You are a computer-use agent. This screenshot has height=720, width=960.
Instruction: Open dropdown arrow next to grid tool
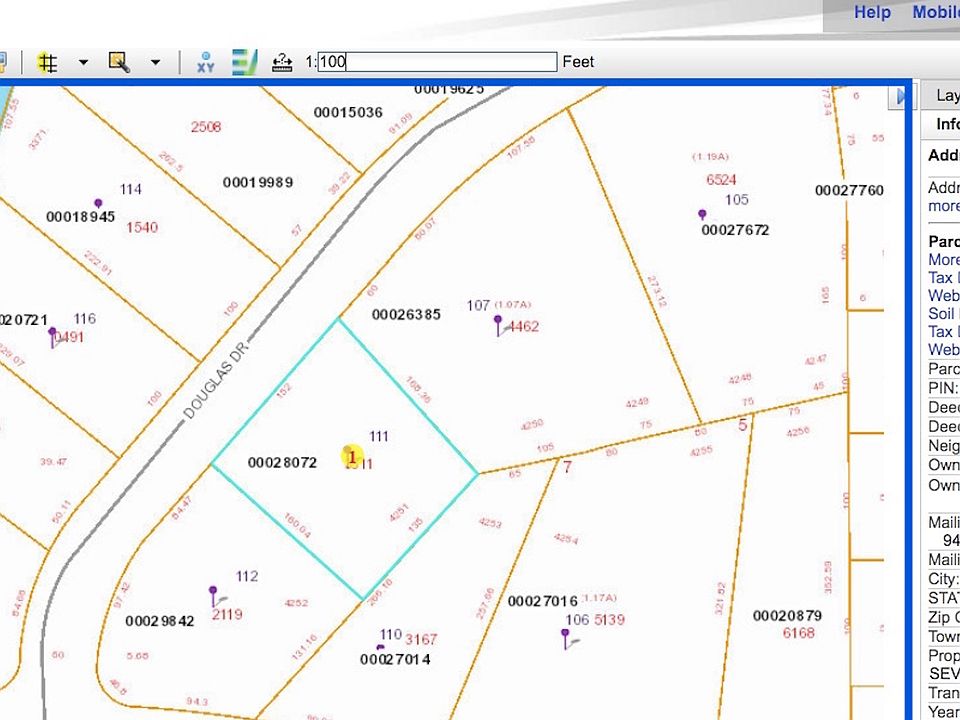(84, 62)
